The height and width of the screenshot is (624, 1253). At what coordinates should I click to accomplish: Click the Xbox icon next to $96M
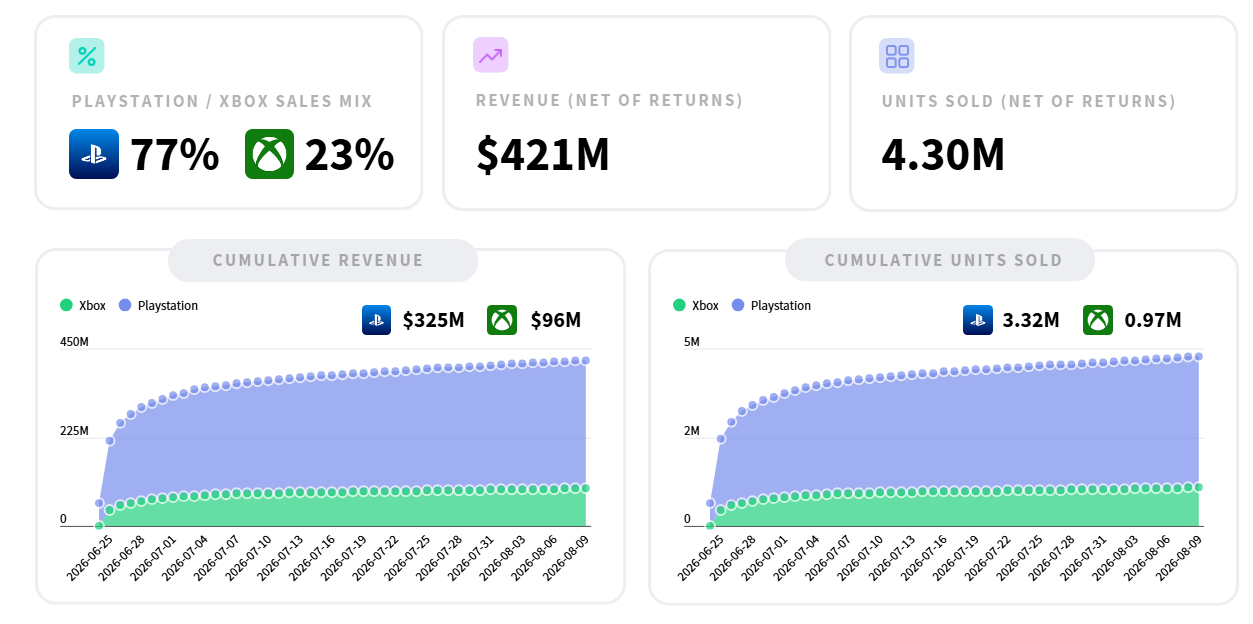pos(502,320)
